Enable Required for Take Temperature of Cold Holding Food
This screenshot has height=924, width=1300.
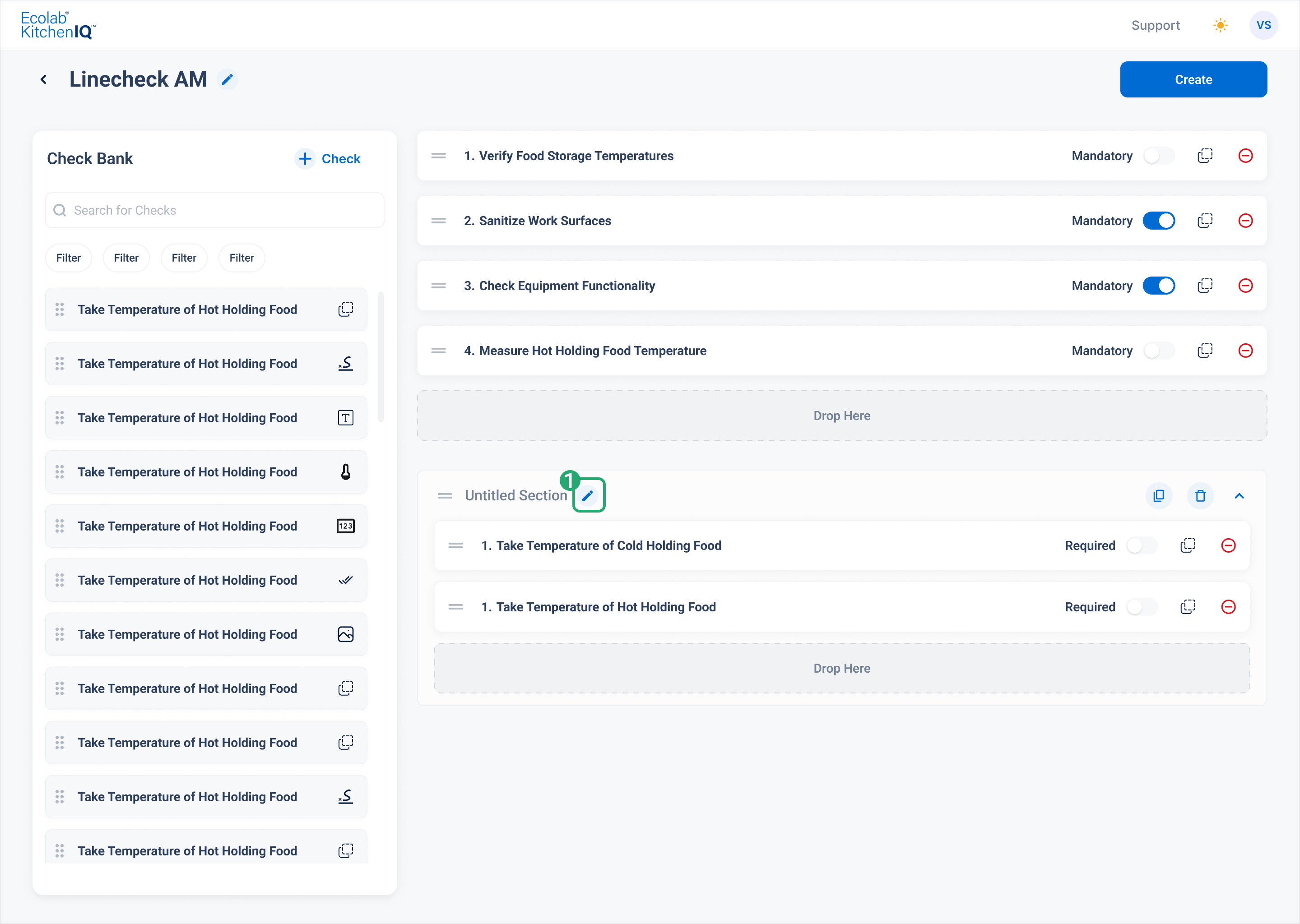point(1142,545)
